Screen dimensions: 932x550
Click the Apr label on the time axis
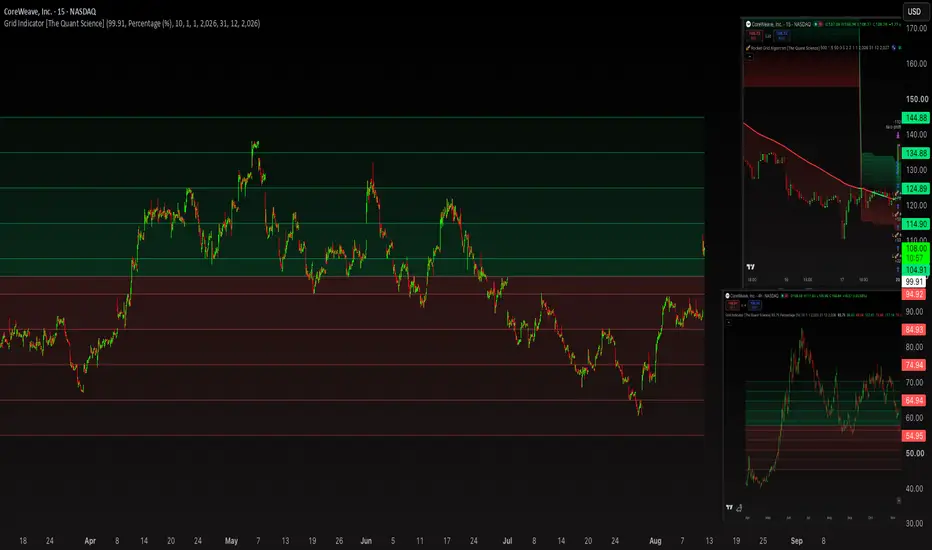point(90,540)
